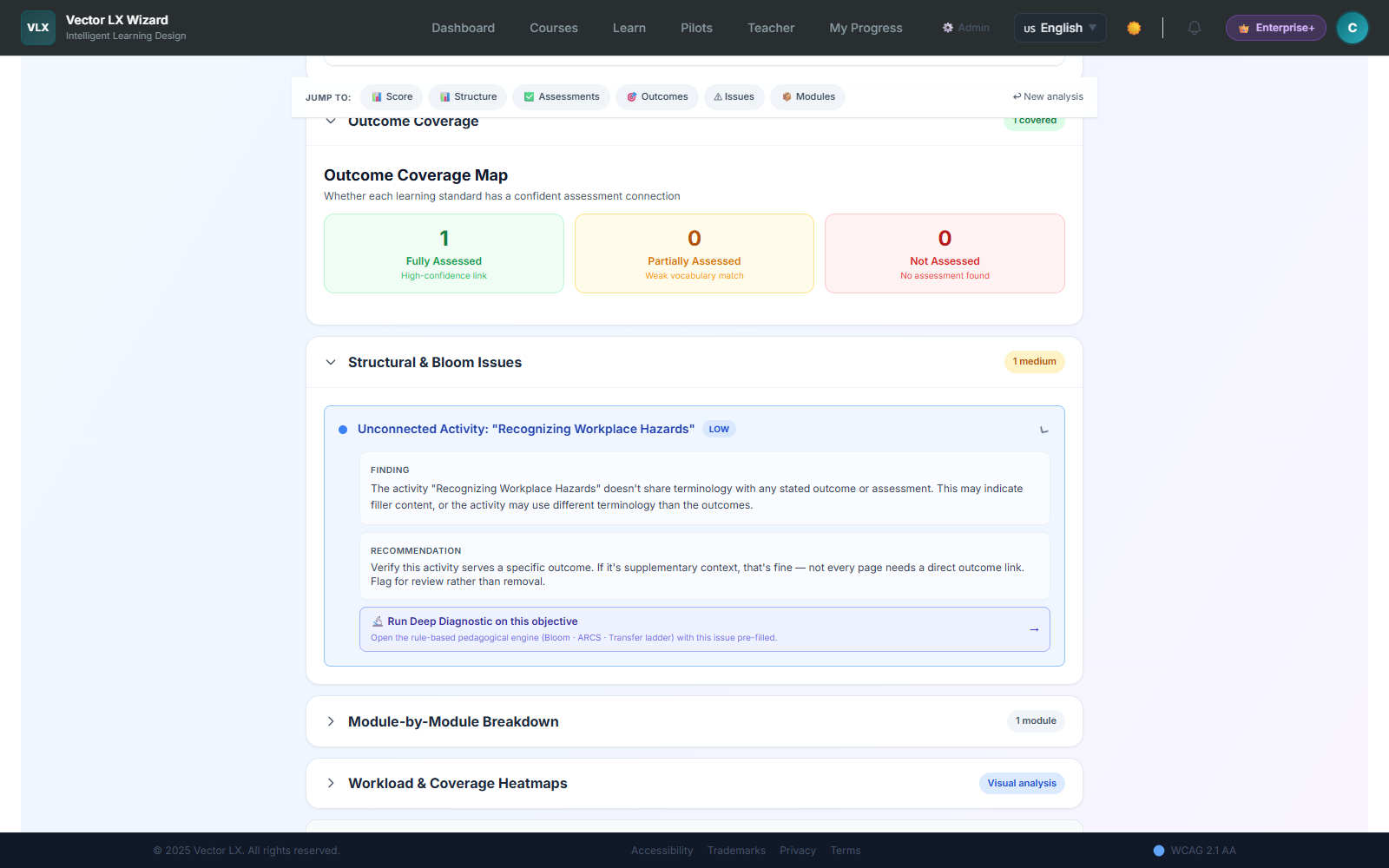Click the VLX logo icon
Viewport: 1389px width, 868px height.
tap(38, 28)
